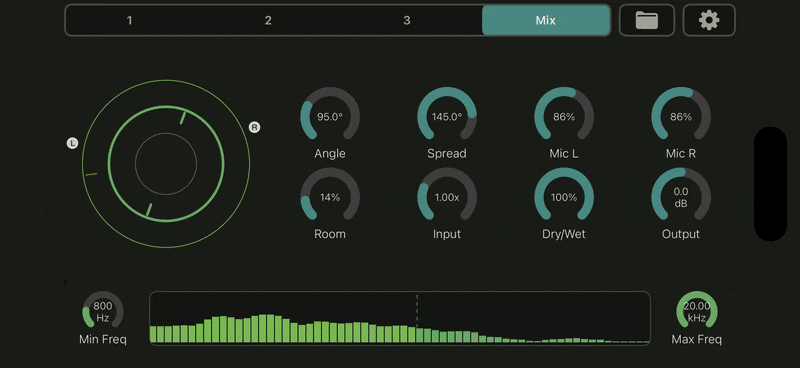The height and width of the screenshot is (368, 800).
Task: Click the Angle label text
Action: (x=330, y=154)
